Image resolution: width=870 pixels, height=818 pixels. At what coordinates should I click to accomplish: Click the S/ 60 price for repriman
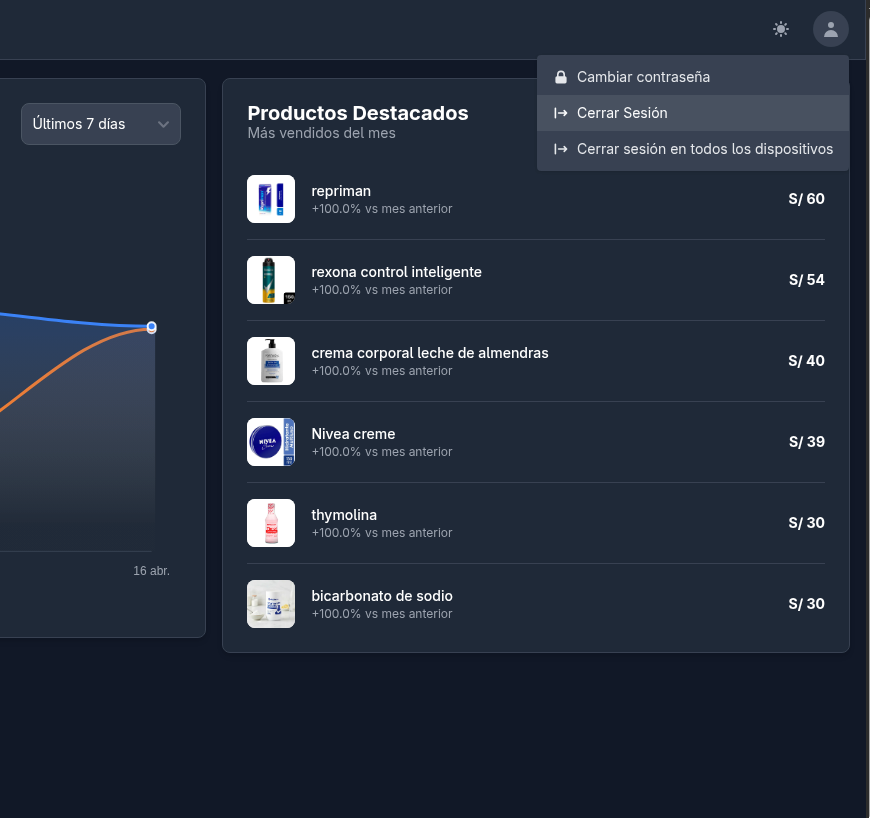[806, 199]
